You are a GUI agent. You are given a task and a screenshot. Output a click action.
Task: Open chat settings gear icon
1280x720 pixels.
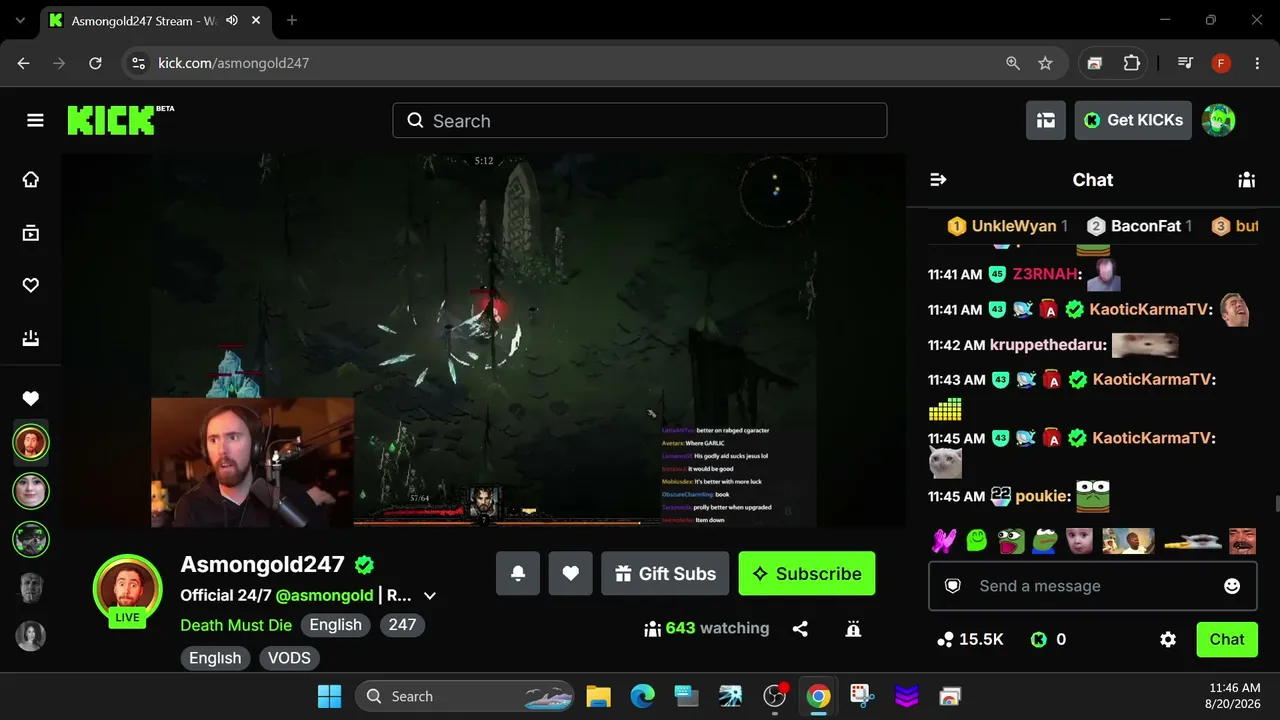click(1168, 639)
